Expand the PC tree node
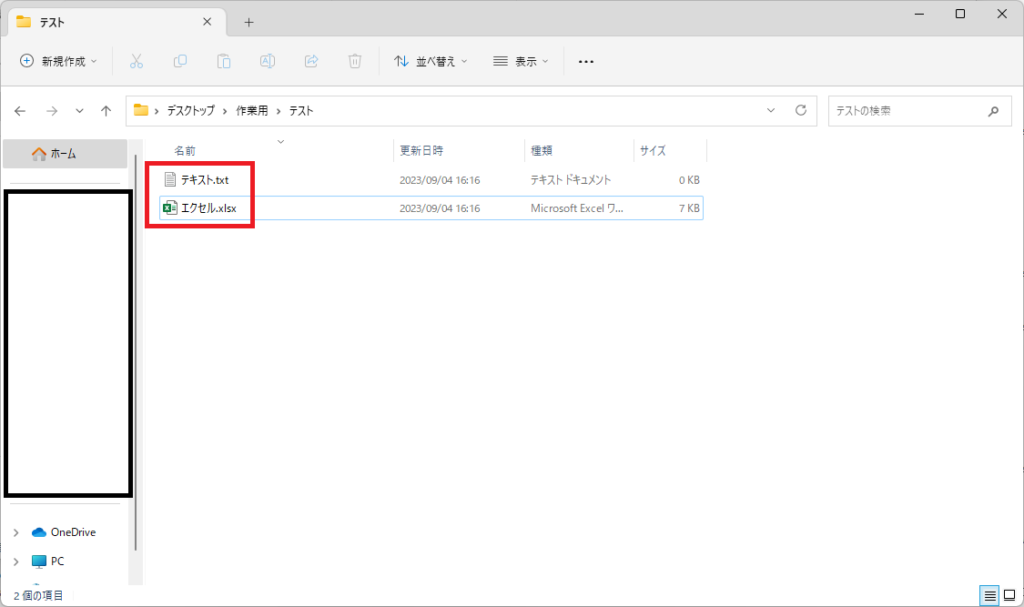This screenshot has width=1024, height=607. click(16, 561)
